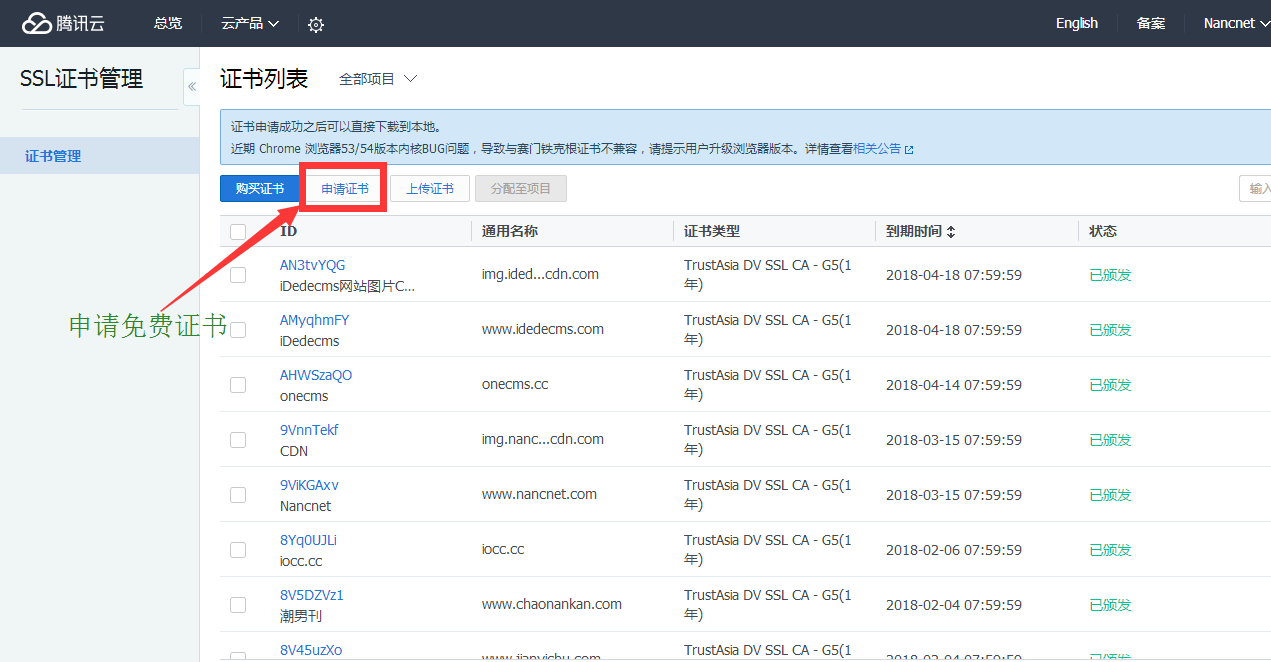
Task: Switch language via the English link
Action: click(1076, 23)
